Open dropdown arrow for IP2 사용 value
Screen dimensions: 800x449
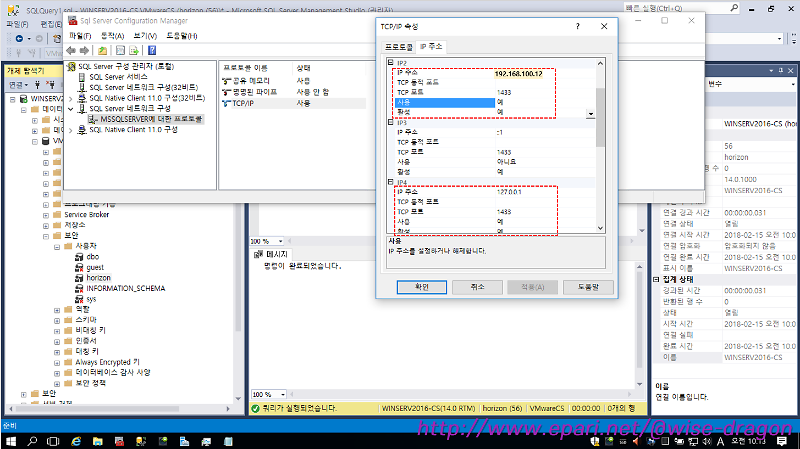[x=590, y=113]
